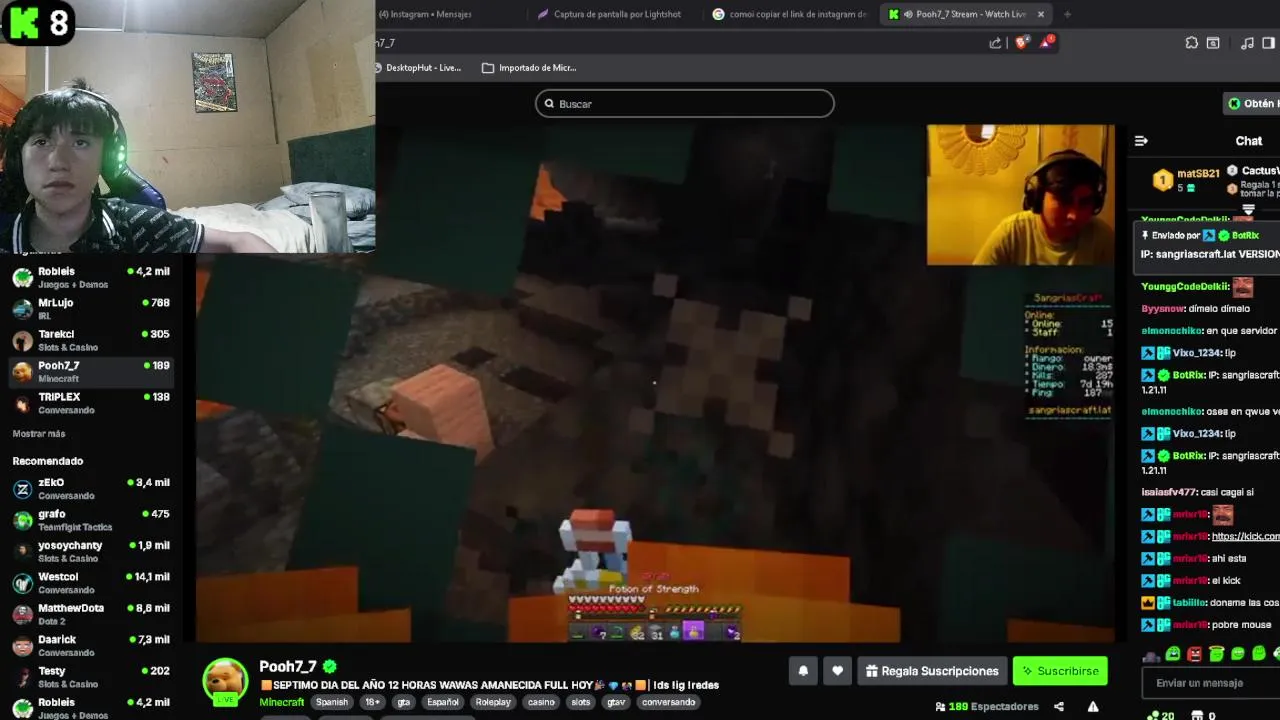Click the Enviar un mensaje chat input

[1211, 683]
